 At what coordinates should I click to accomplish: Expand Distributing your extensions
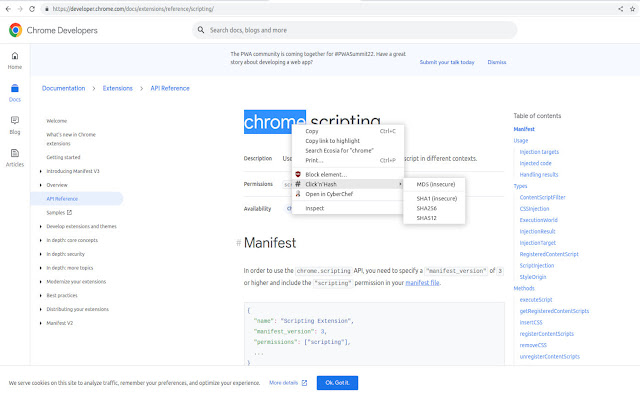(x=40, y=309)
